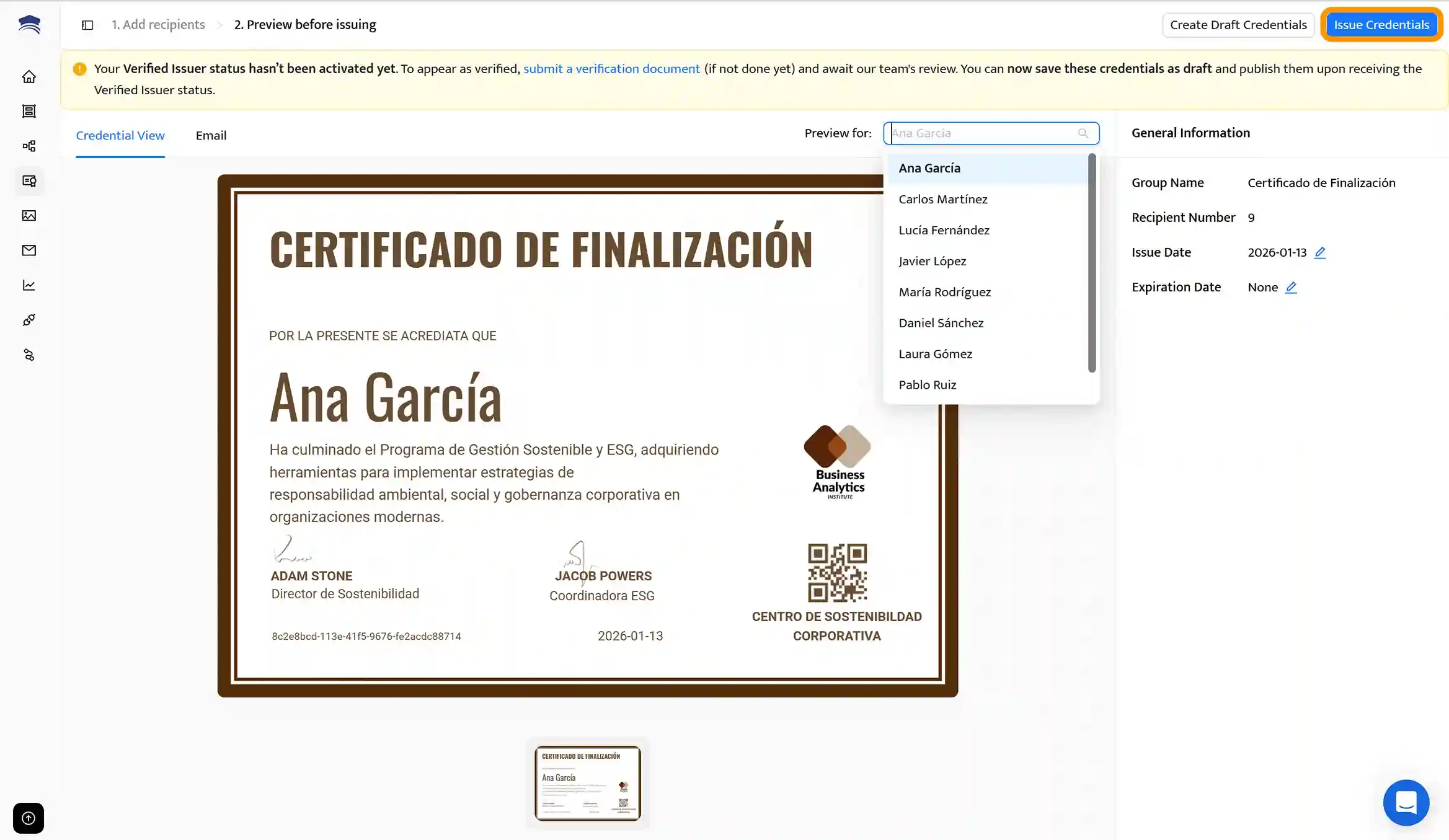Click the certificate page thumbnail

point(587,783)
